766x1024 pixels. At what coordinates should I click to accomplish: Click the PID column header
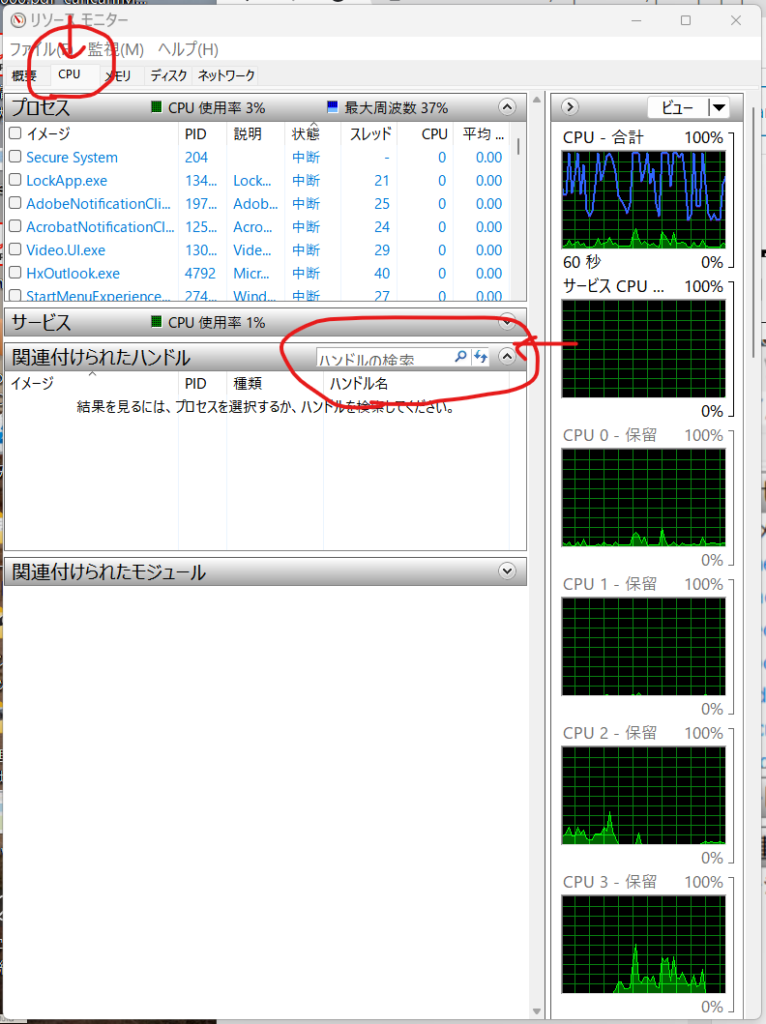coord(196,134)
